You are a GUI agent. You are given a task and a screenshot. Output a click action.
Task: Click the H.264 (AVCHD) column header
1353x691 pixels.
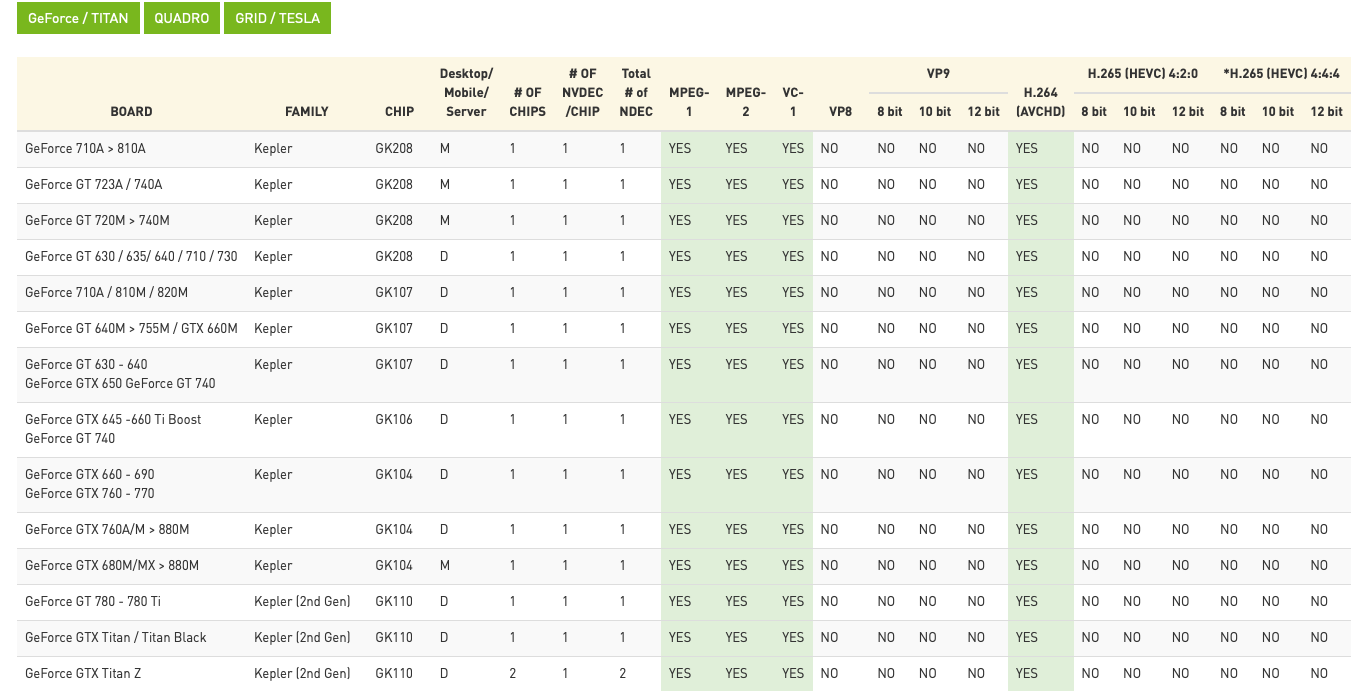pos(1040,102)
